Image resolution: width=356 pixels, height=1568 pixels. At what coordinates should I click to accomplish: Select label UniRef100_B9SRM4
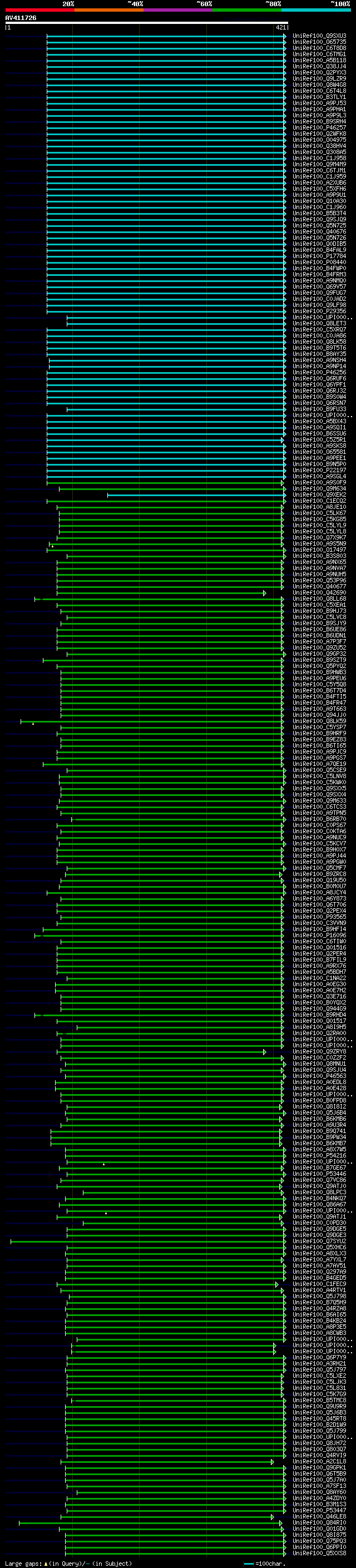(x=319, y=122)
